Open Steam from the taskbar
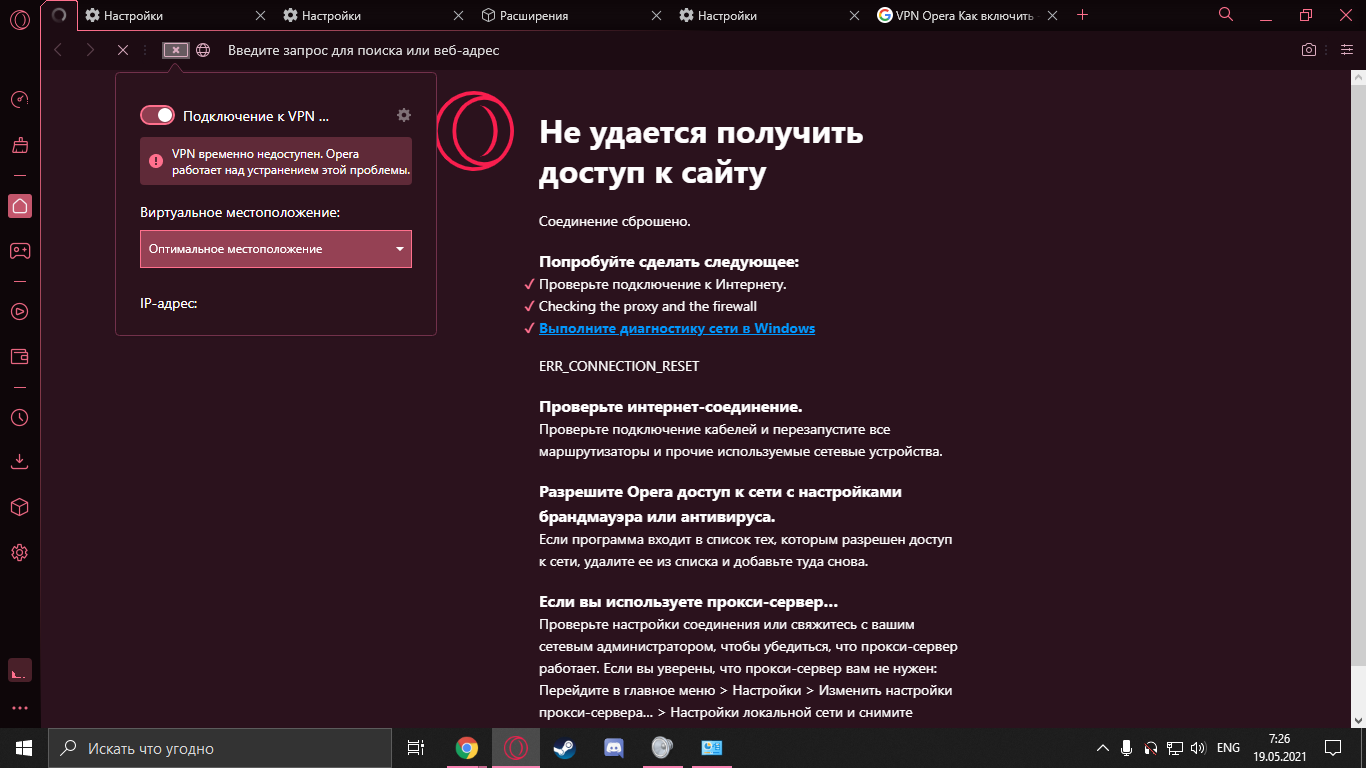The height and width of the screenshot is (768, 1366). point(564,748)
